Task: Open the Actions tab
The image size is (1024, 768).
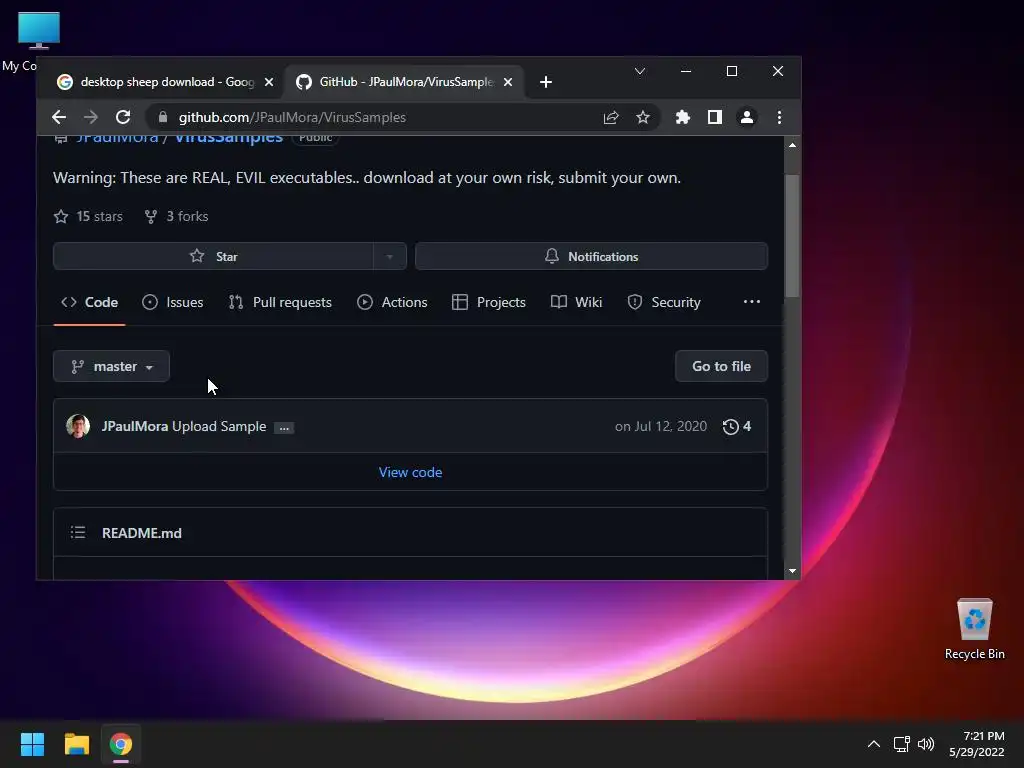Action: tap(392, 302)
